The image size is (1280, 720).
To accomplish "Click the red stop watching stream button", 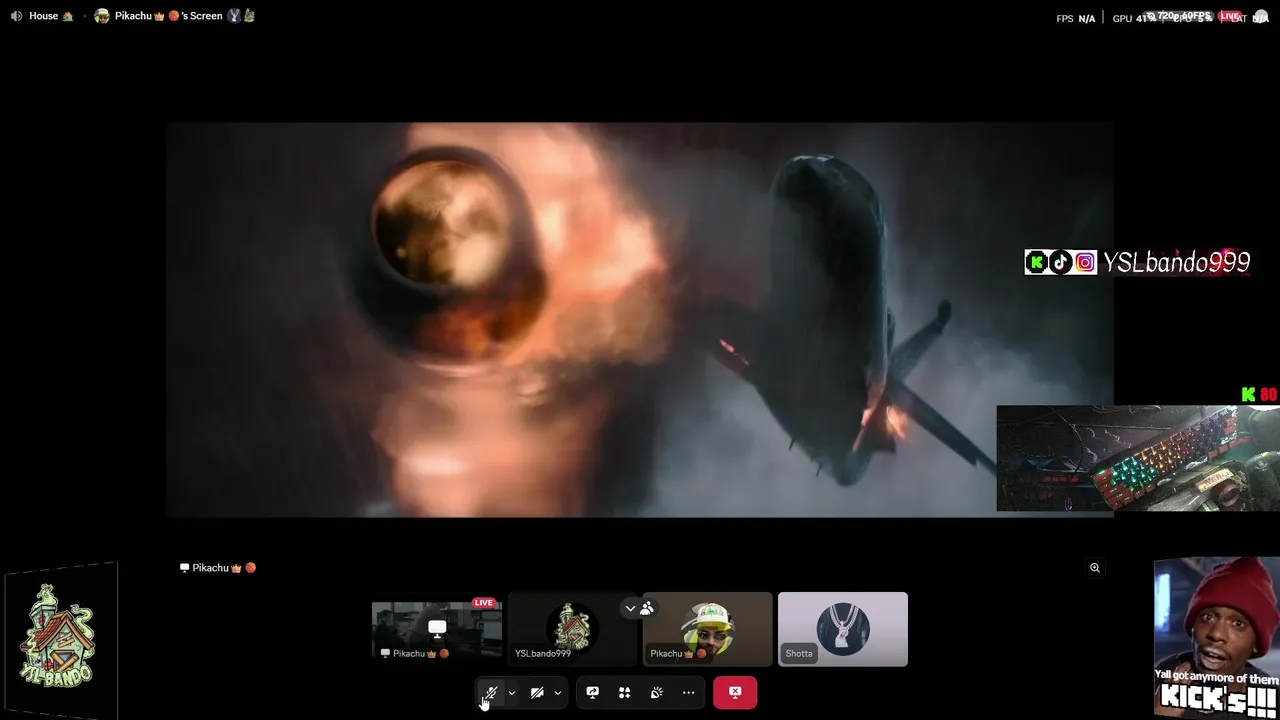I will tap(735, 692).
